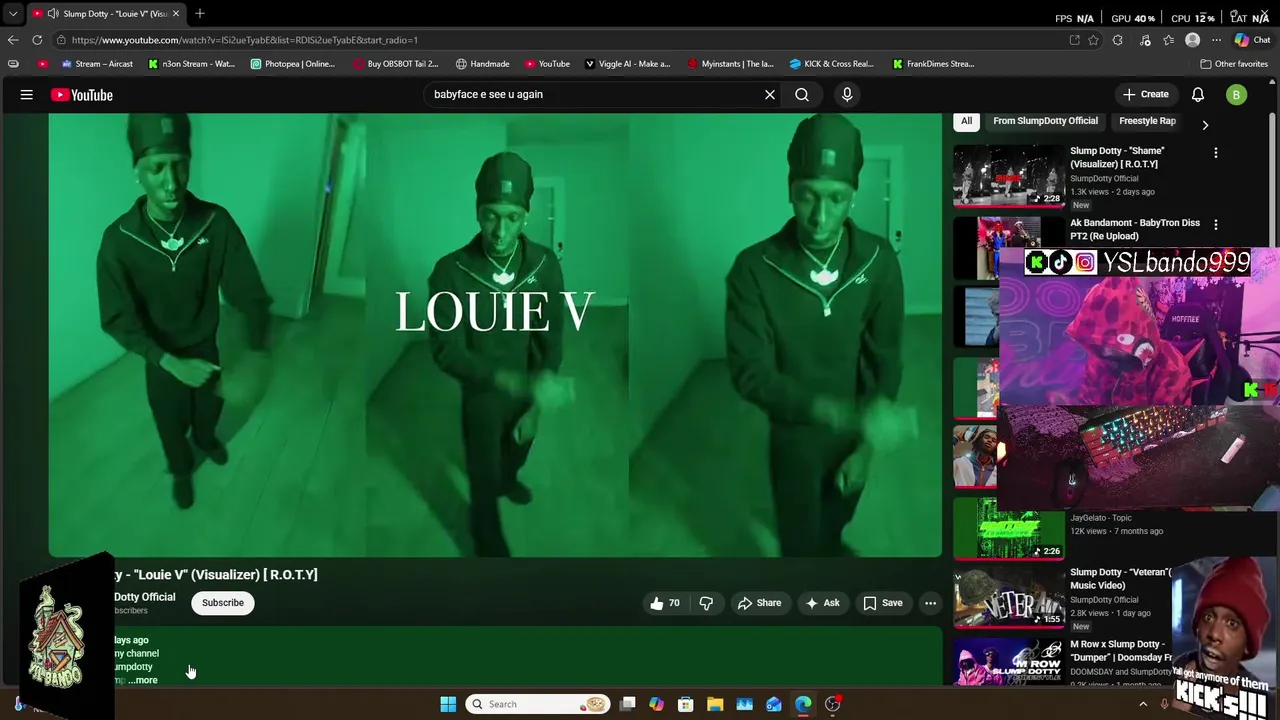The height and width of the screenshot is (720, 1280).
Task: Clear the search box text
Action: [x=770, y=95]
